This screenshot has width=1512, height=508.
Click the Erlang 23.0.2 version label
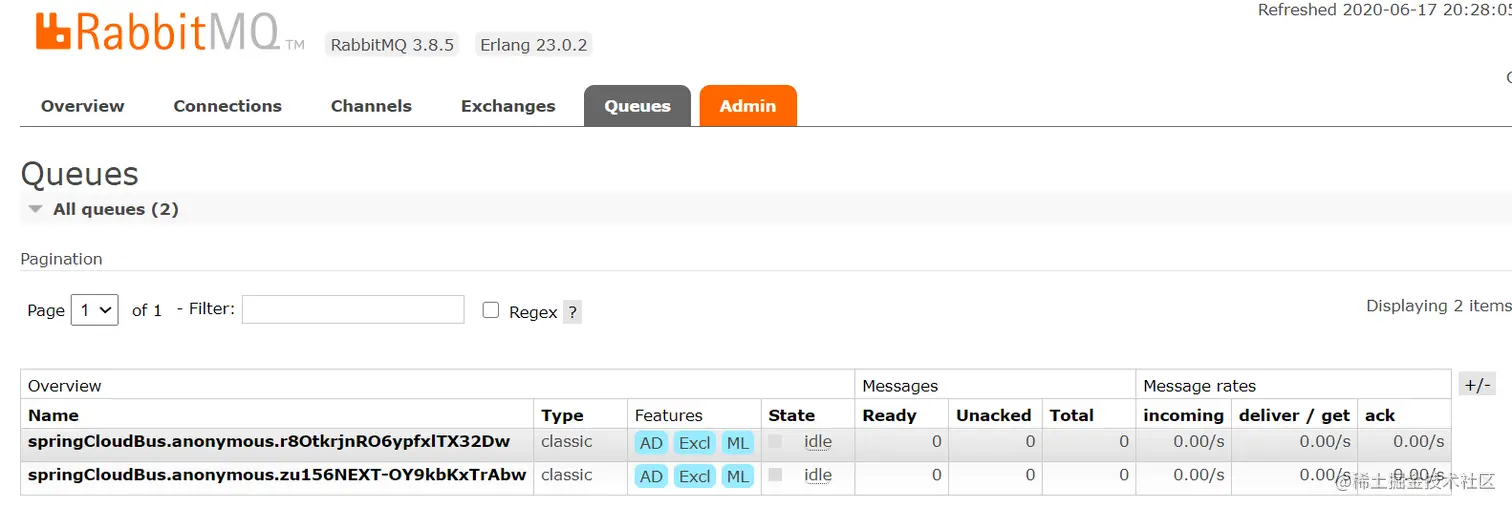click(x=533, y=45)
